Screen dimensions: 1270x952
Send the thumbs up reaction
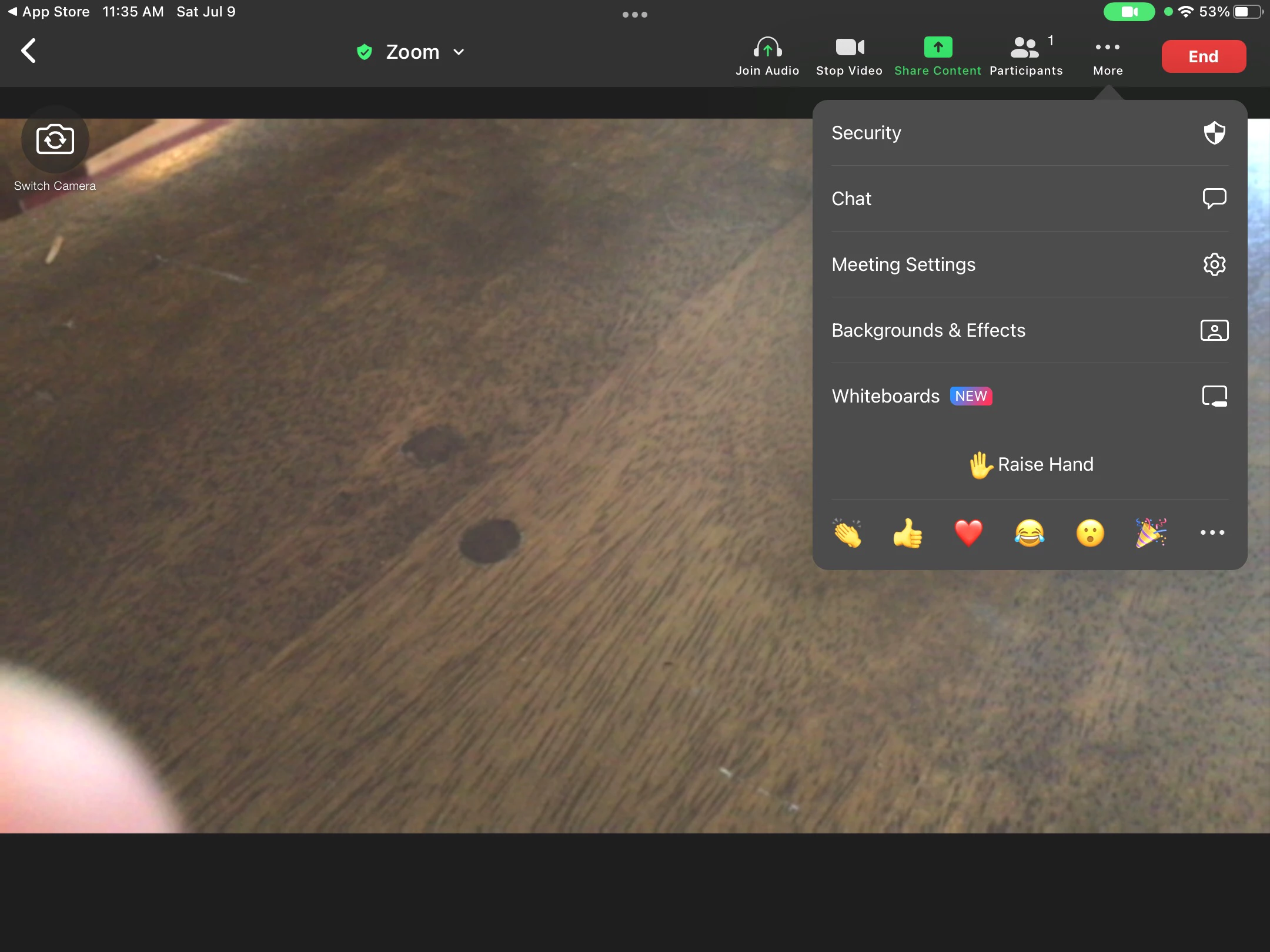[x=908, y=533]
